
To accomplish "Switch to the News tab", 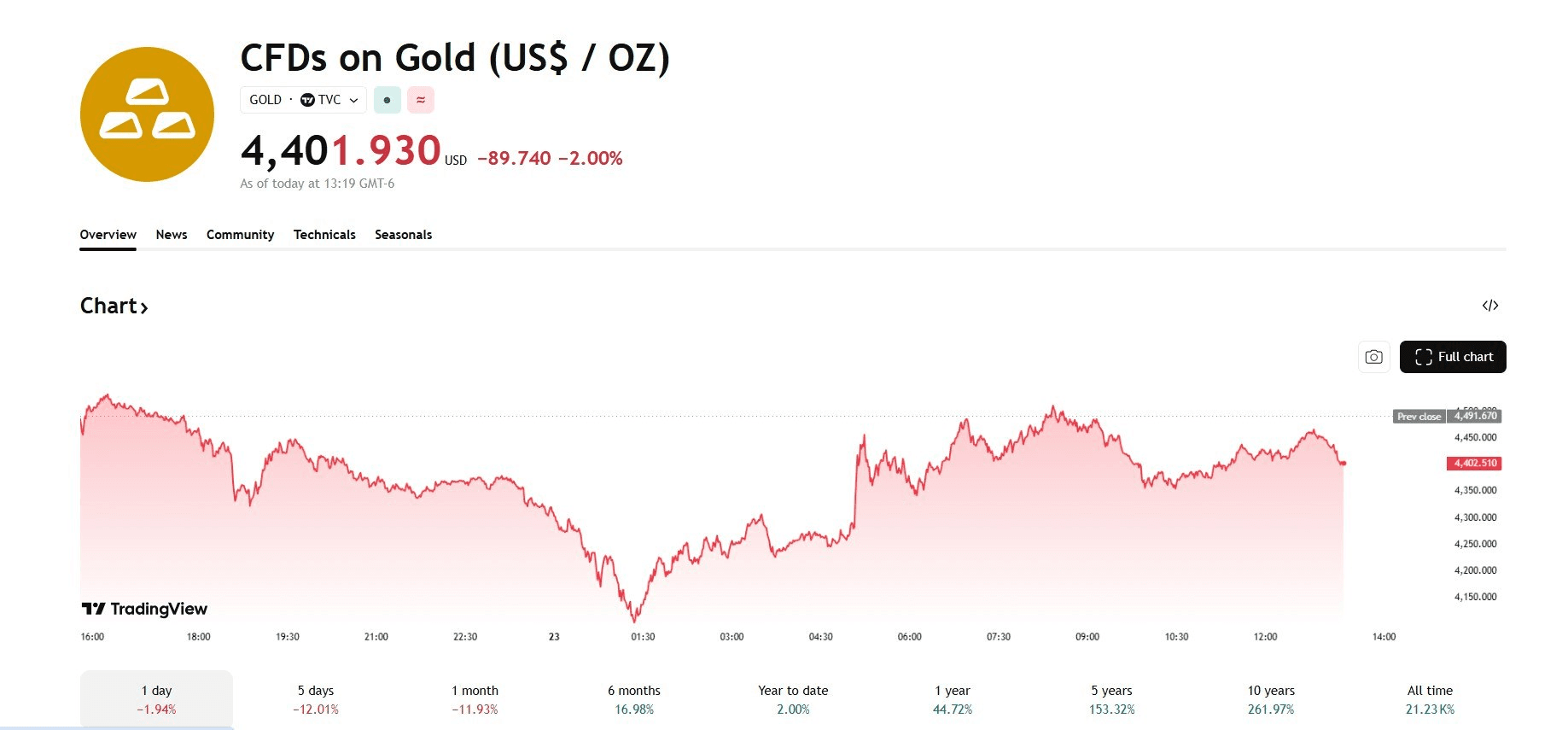I will pos(172,235).
